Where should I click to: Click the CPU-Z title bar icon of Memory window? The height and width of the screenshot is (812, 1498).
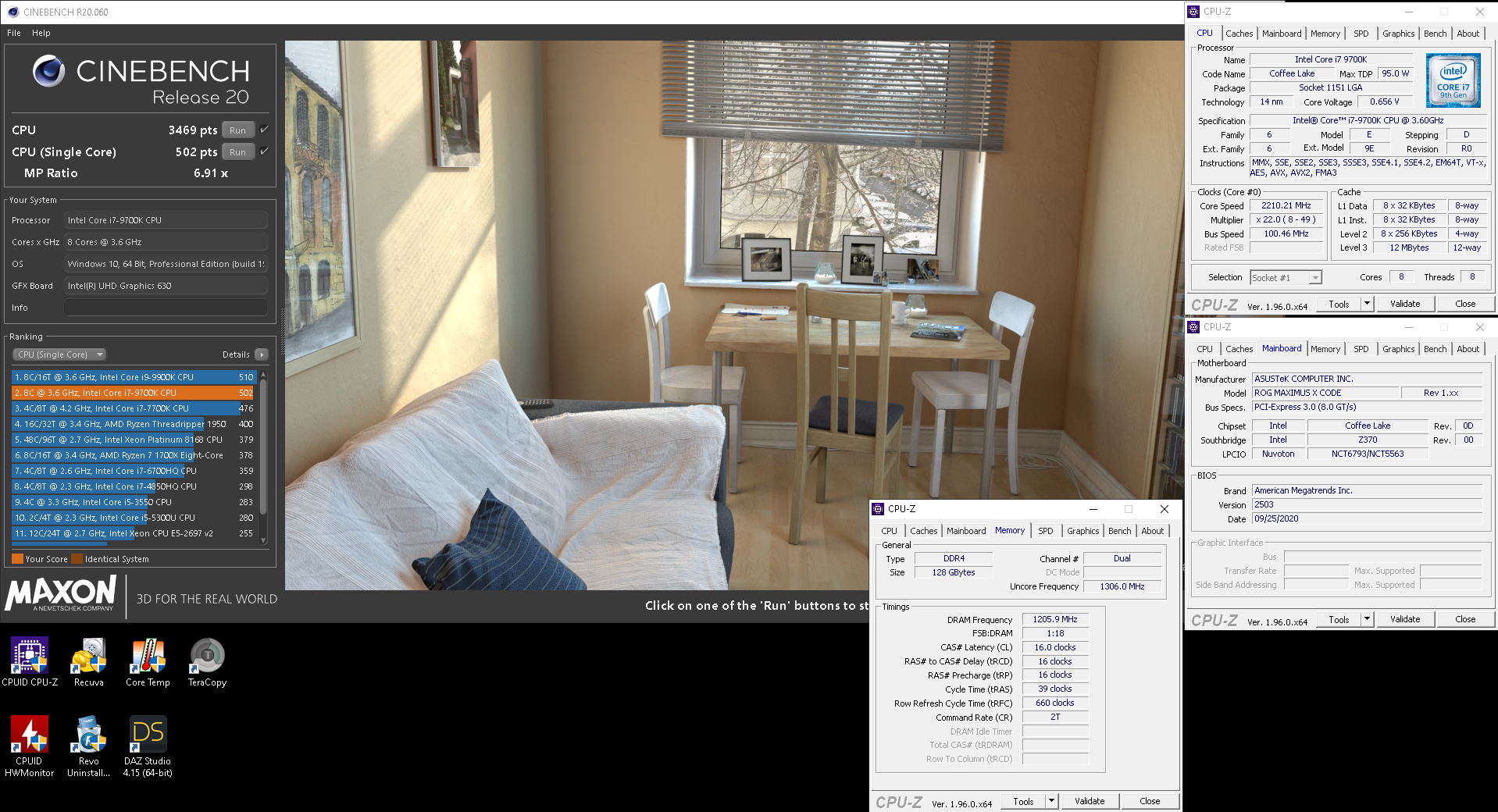[878, 509]
